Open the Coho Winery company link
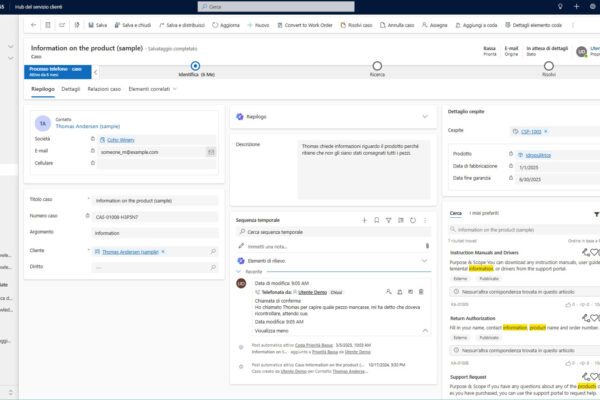 (x=121, y=140)
